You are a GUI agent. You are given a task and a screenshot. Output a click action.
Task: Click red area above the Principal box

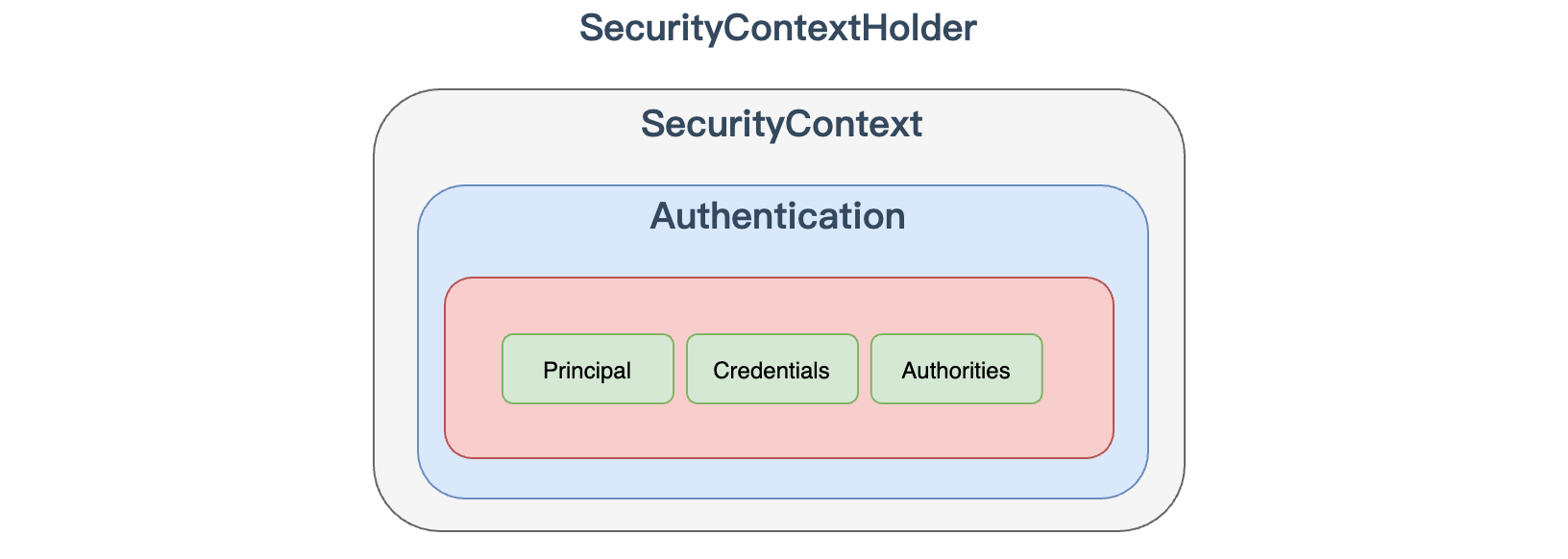pos(587,306)
